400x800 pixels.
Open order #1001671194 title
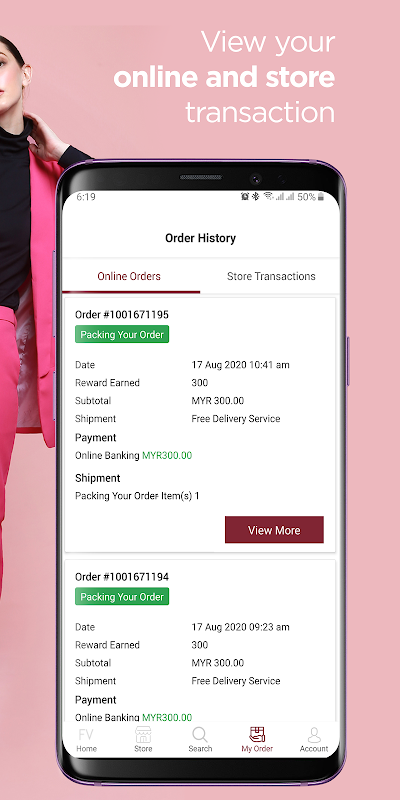point(122,577)
